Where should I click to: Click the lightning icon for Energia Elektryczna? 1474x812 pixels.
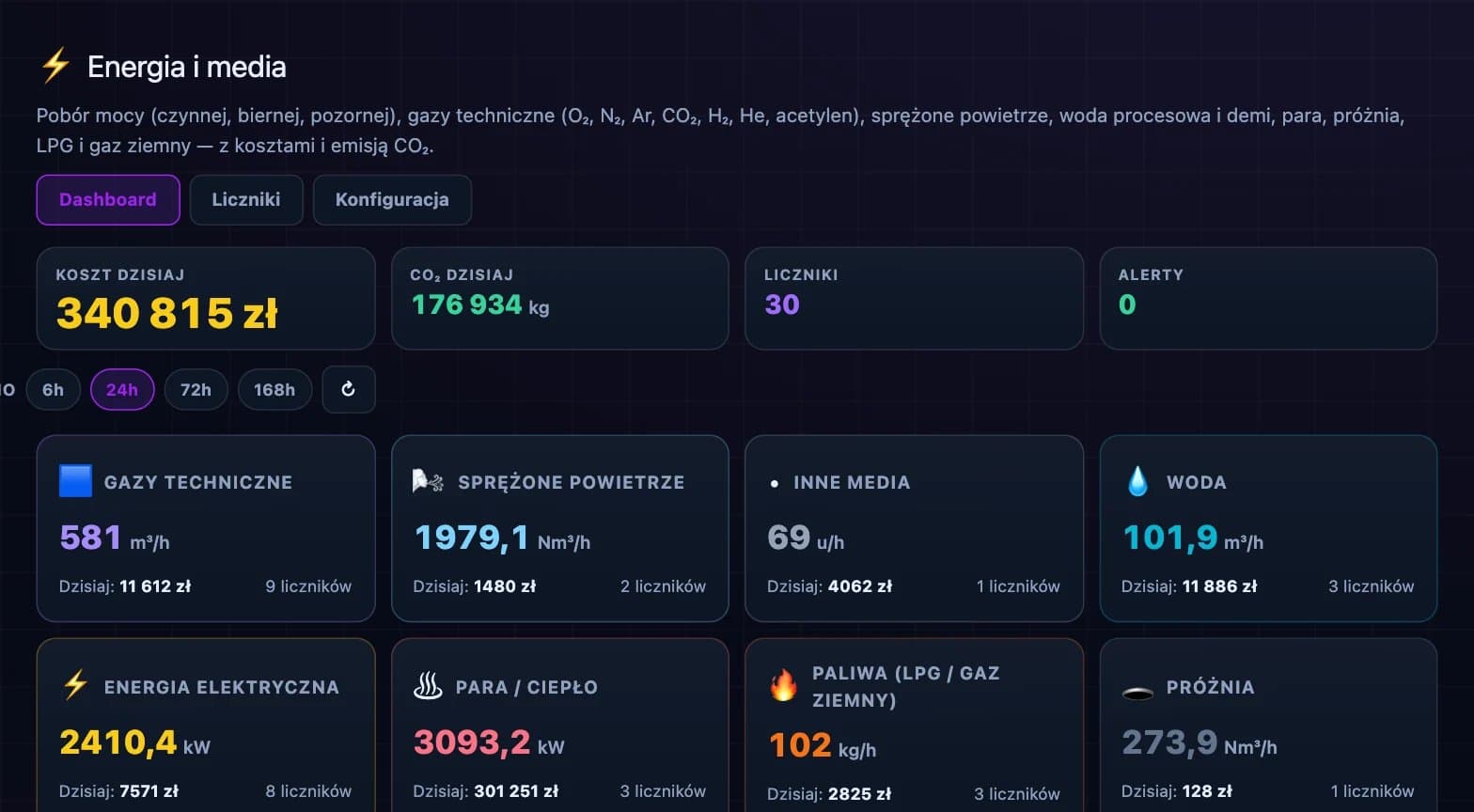pos(75,686)
